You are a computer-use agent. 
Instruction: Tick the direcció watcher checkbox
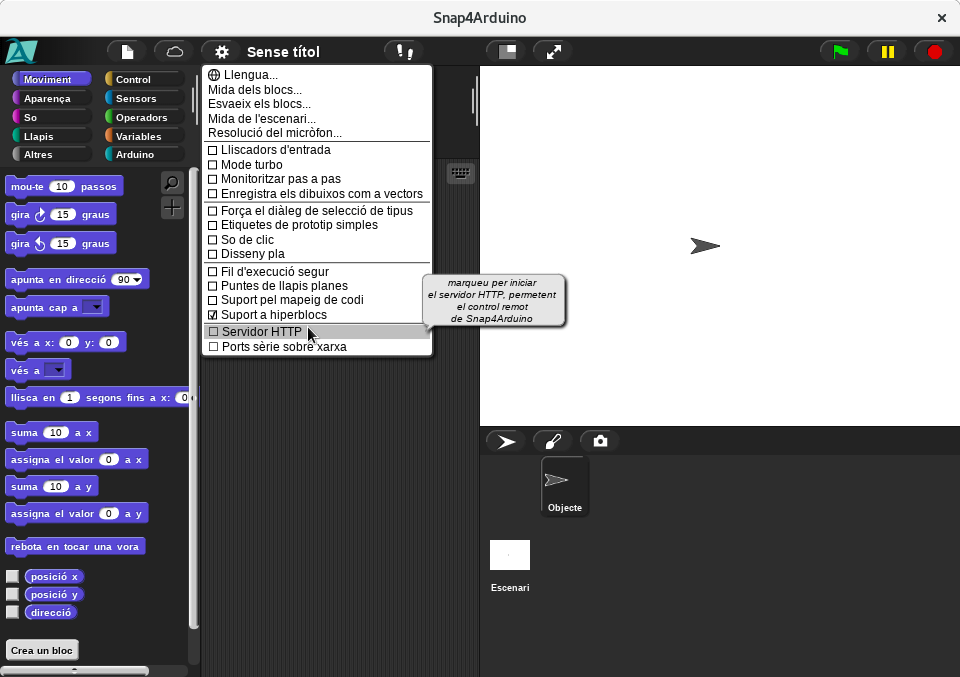click(12, 612)
